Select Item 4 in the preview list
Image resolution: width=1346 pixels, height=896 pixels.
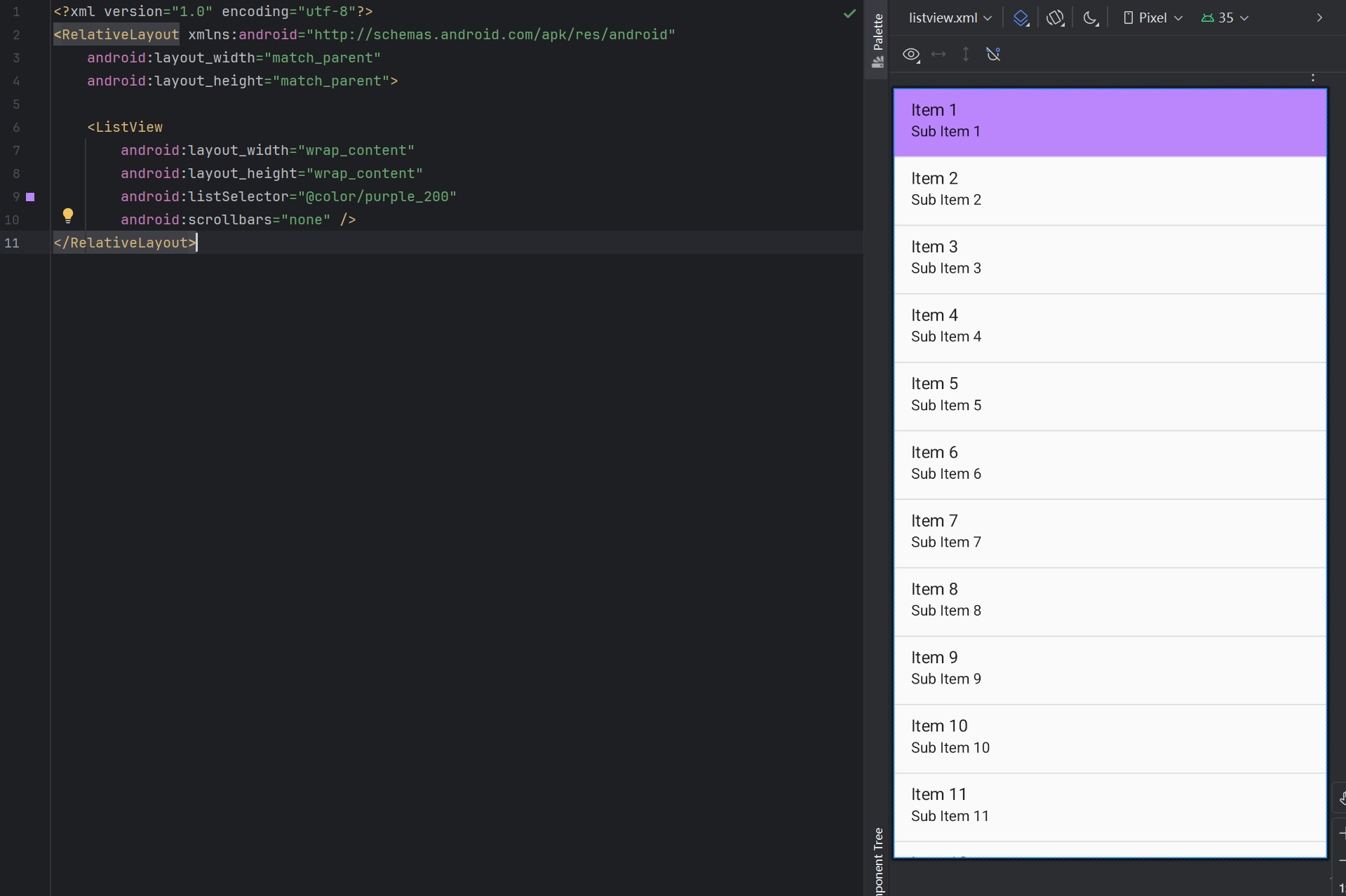coord(1110,327)
